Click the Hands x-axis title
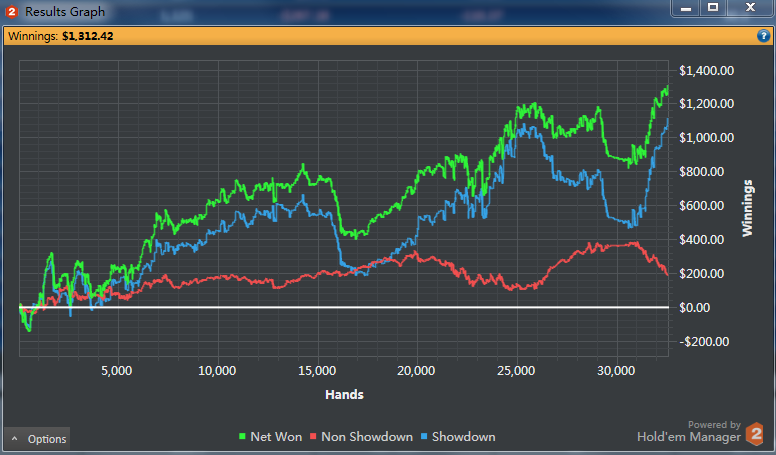This screenshot has height=455, width=776. [344, 395]
